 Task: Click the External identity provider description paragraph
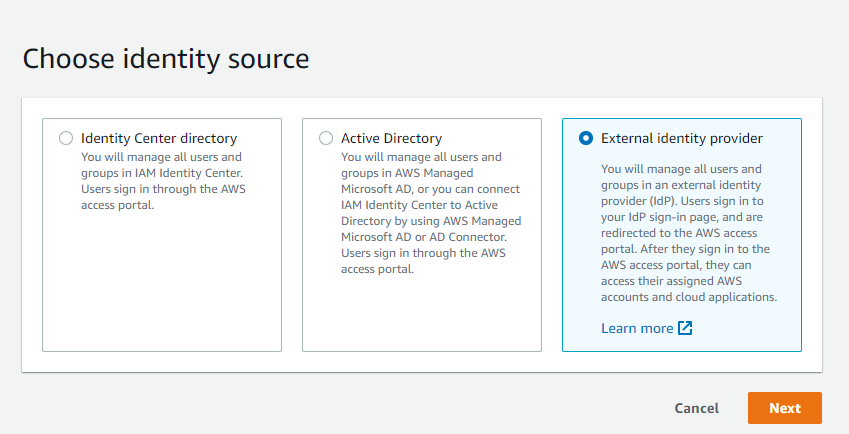click(x=689, y=233)
